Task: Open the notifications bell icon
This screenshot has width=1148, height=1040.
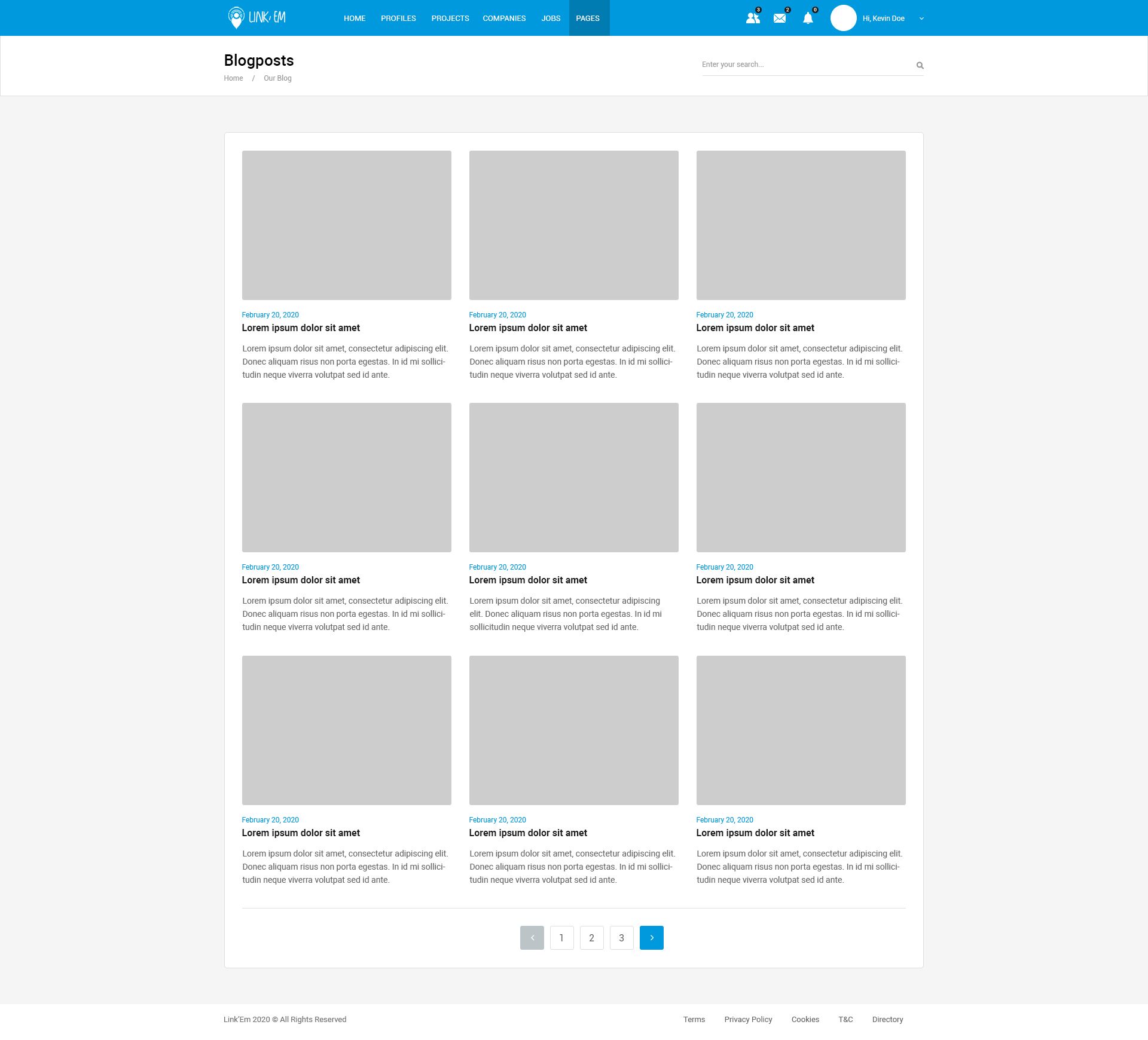Action: coord(808,18)
